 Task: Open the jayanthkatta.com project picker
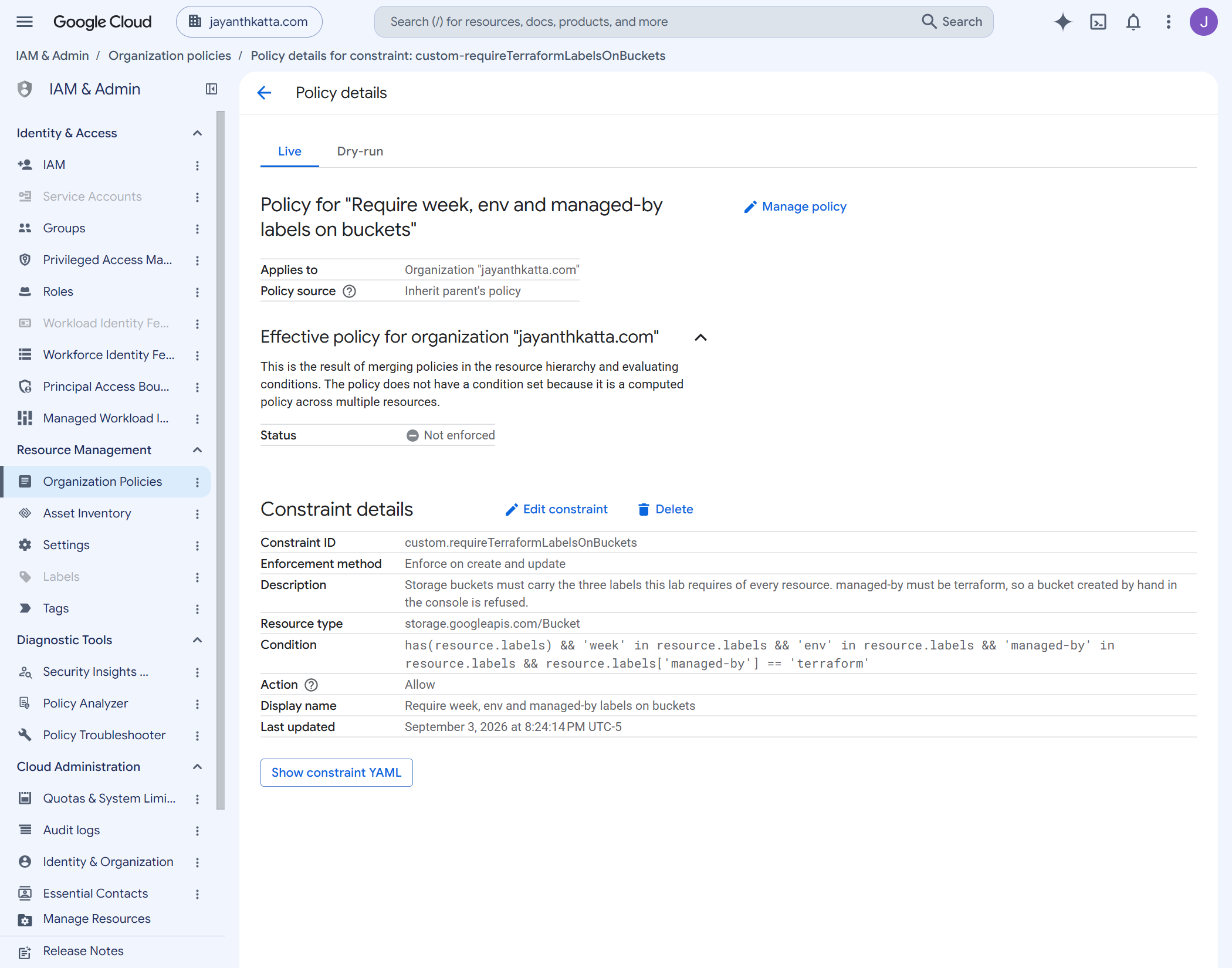point(249,22)
